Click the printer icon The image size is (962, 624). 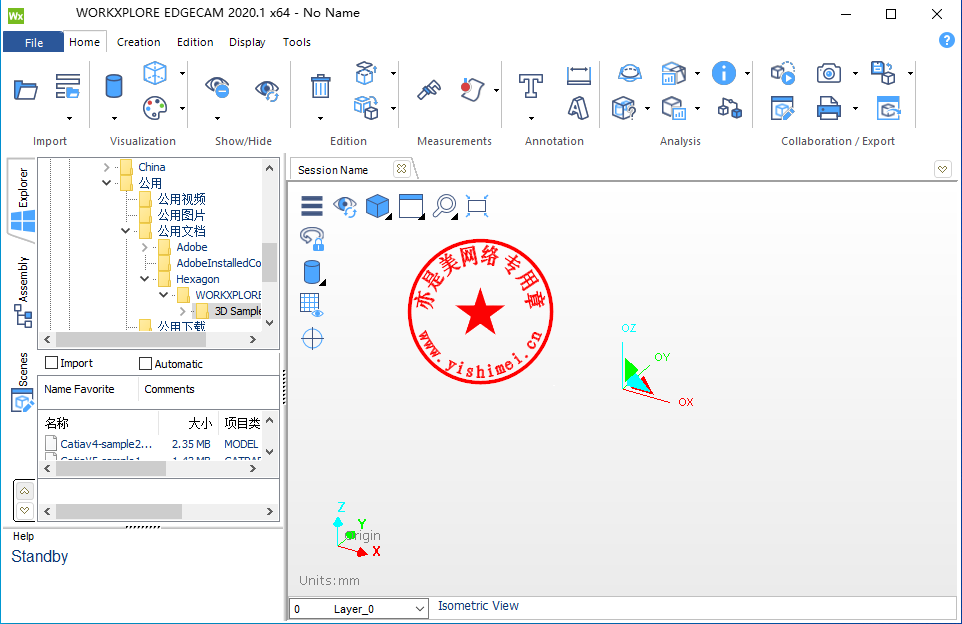pyautogui.click(x=829, y=109)
